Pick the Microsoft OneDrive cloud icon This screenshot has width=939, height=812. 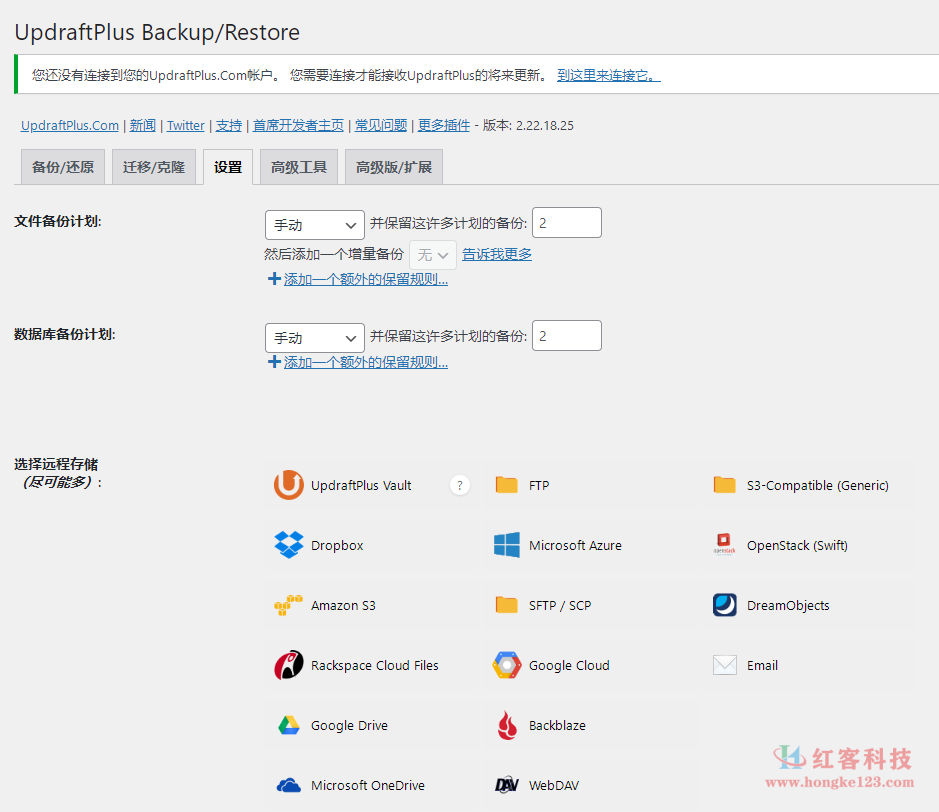[289, 785]
